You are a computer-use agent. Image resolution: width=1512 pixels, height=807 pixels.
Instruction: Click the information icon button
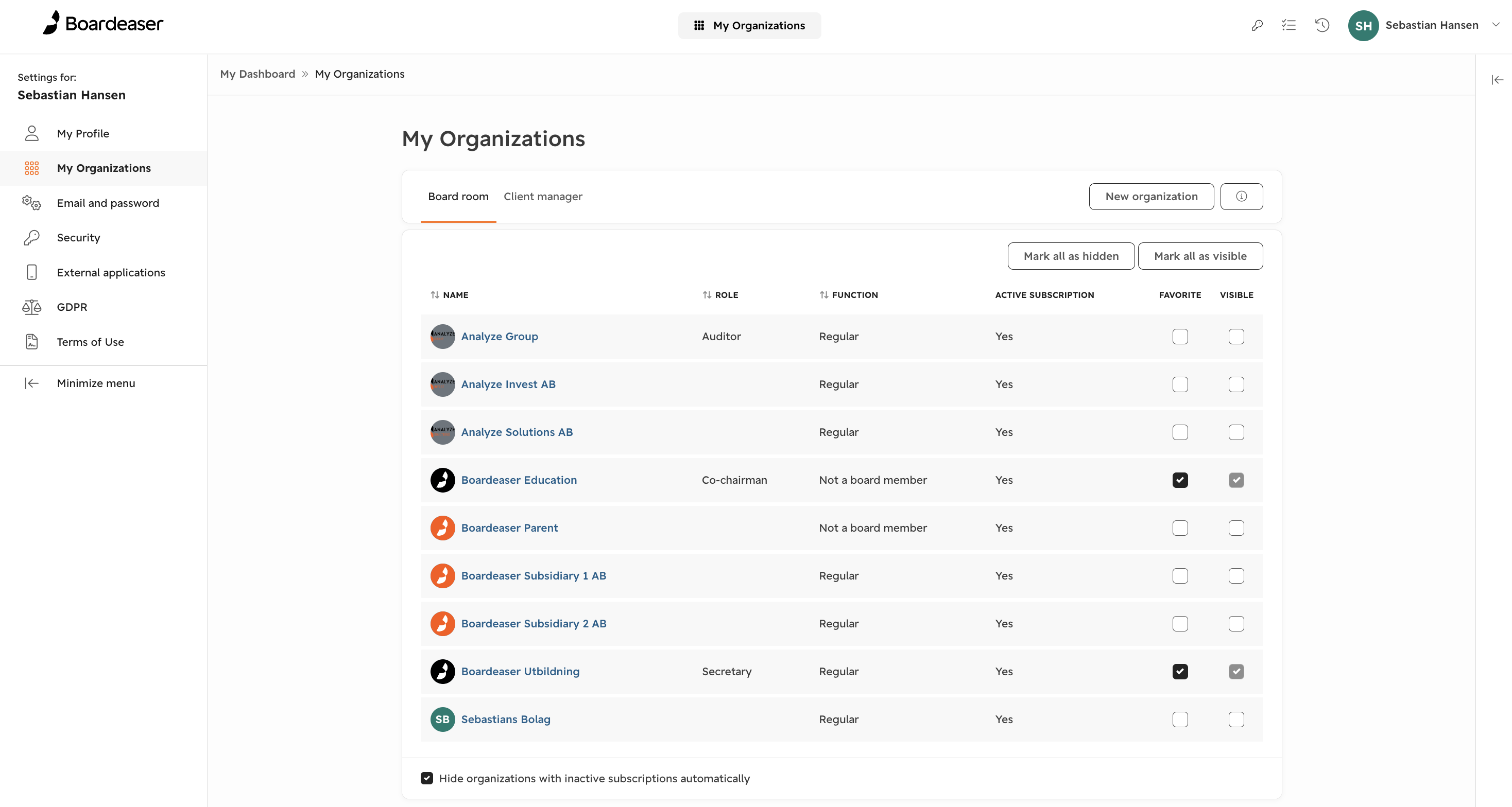(x=1242, y=197)
